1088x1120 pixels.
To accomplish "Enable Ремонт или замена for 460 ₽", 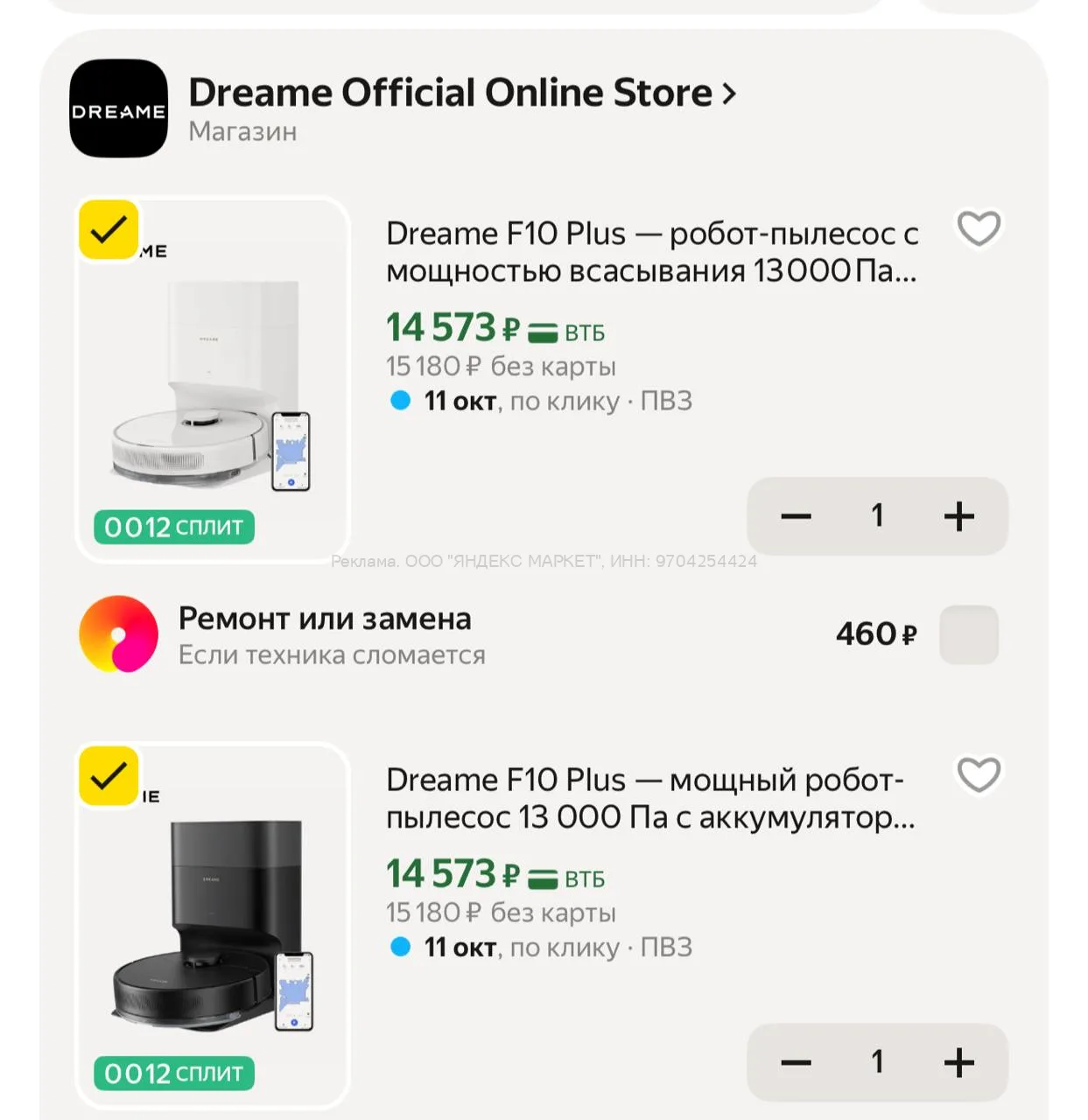I will tap(969, 634).
